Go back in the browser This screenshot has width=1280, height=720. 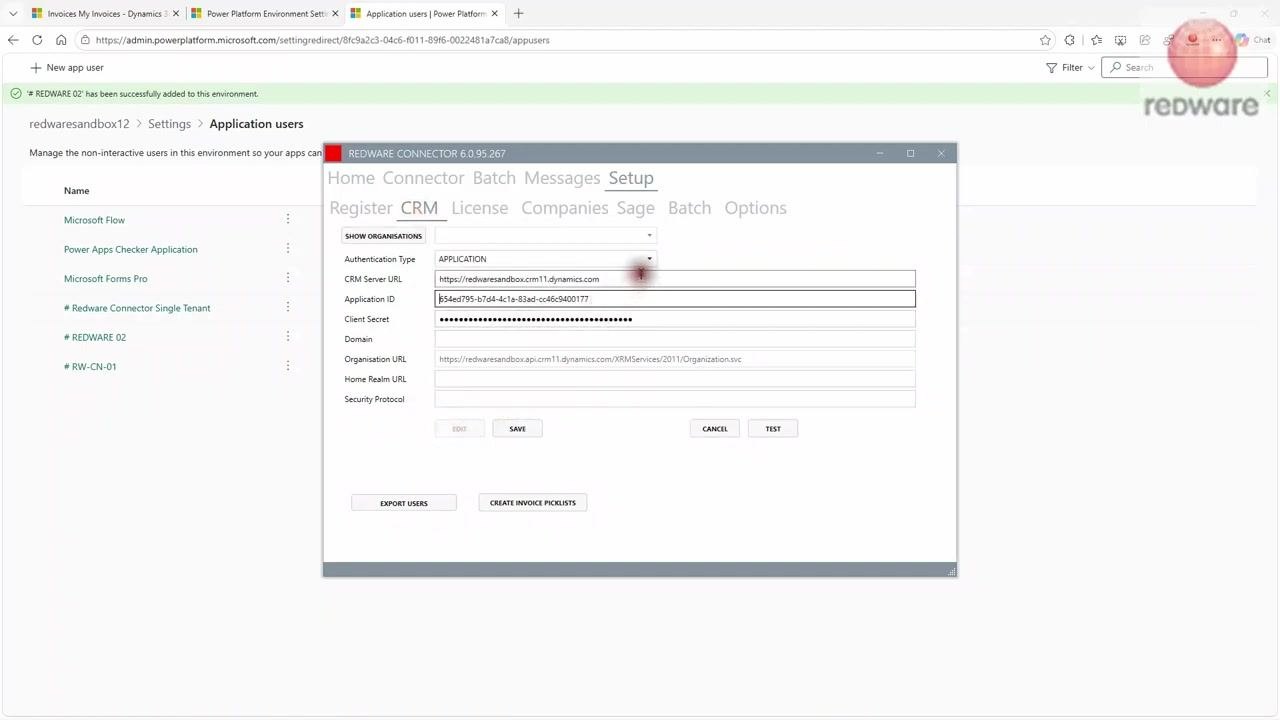pos(13,40)
